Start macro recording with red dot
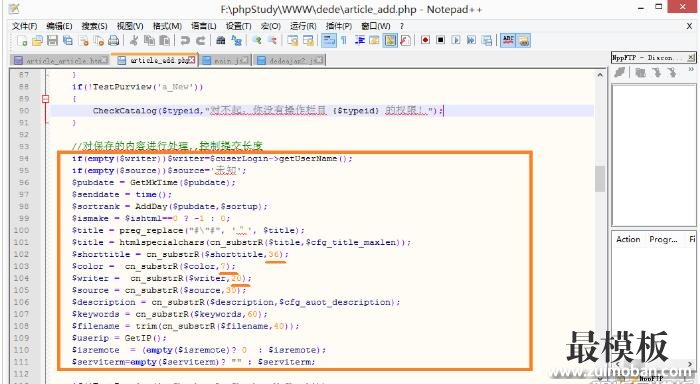The height and width of the screenshot is (384, 700). (425, 40)
